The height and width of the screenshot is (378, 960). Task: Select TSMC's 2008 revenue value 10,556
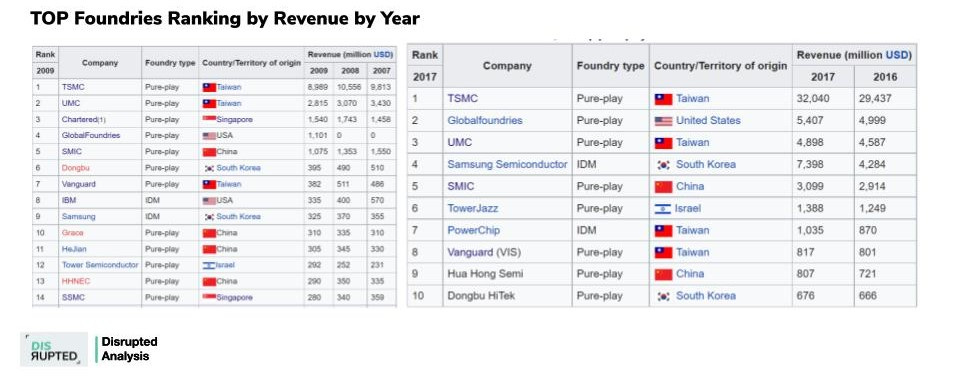click(x=350, y=87)
